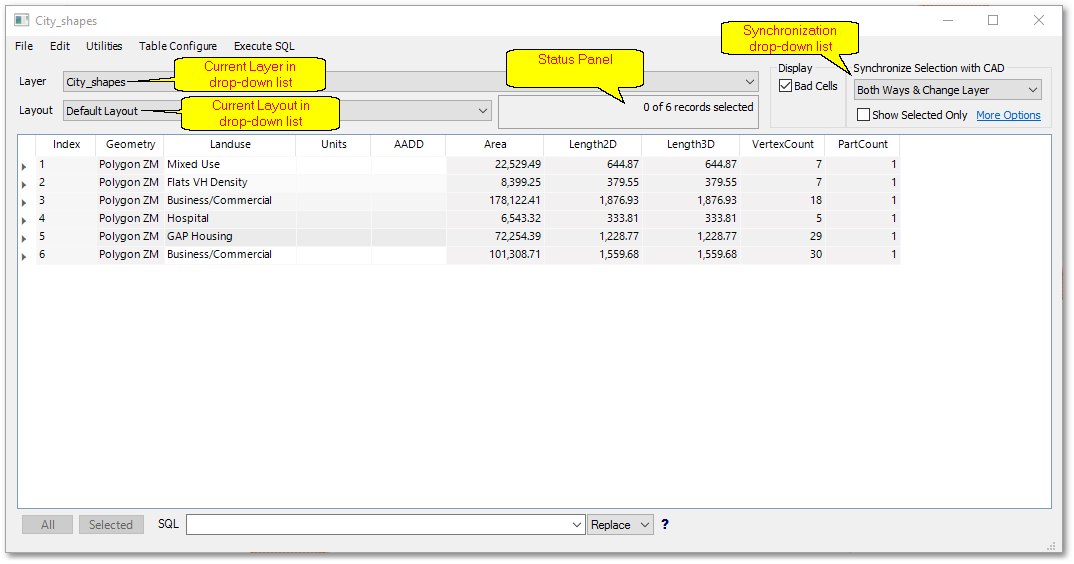Minimize the City_shapes window

(x=948, y=21)
